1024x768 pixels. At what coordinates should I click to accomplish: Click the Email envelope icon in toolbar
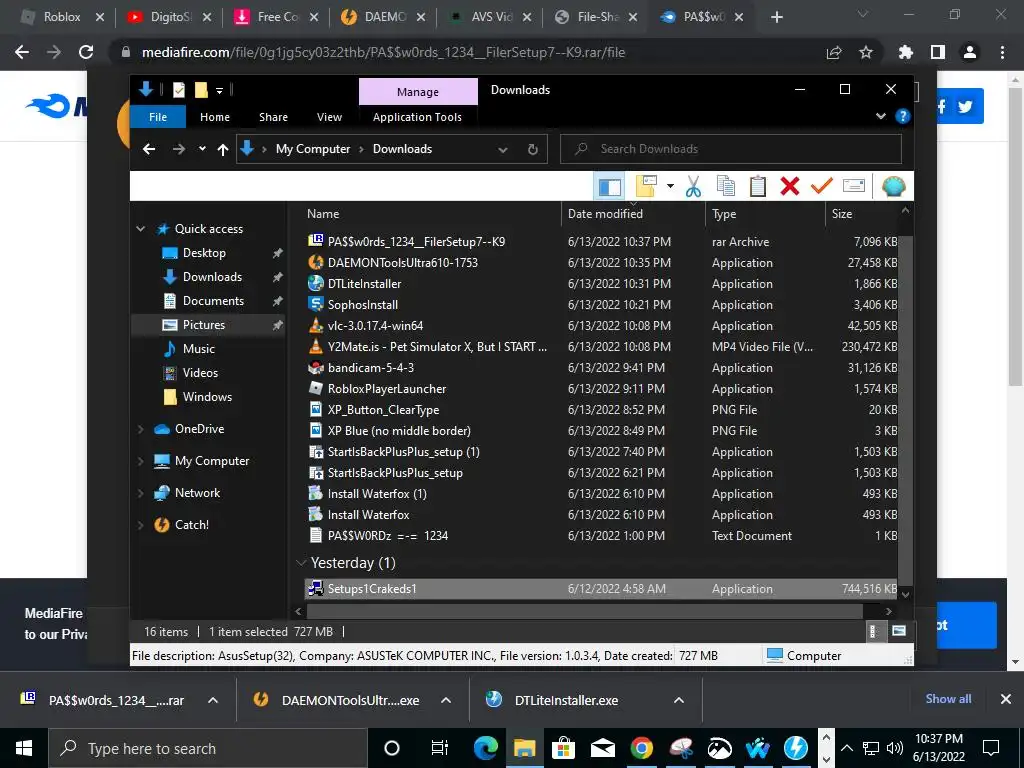point(854,187)
